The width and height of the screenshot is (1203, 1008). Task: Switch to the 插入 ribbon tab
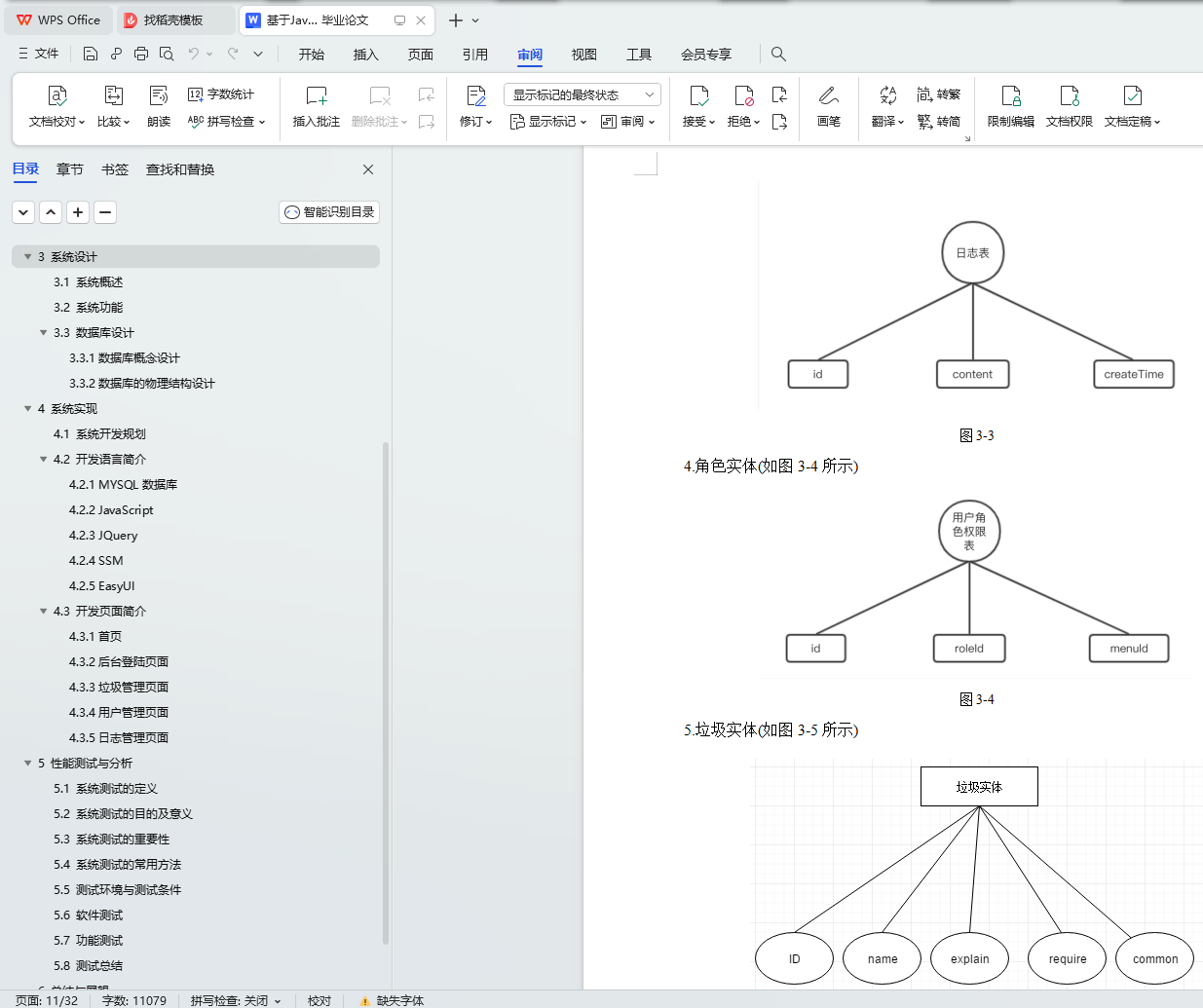click(366, 55)
